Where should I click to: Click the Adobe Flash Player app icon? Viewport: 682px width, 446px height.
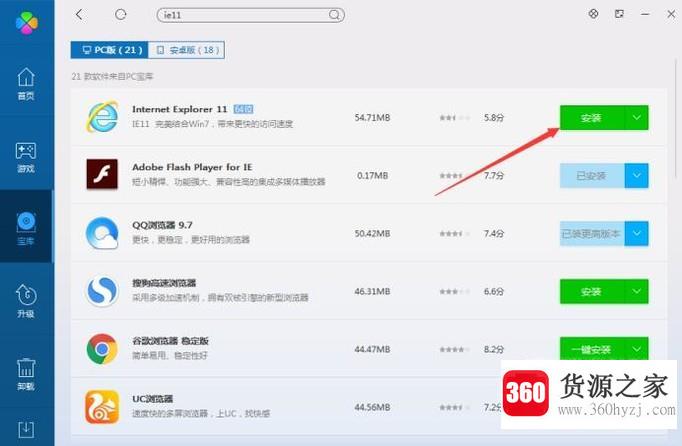tap(102, 174)
